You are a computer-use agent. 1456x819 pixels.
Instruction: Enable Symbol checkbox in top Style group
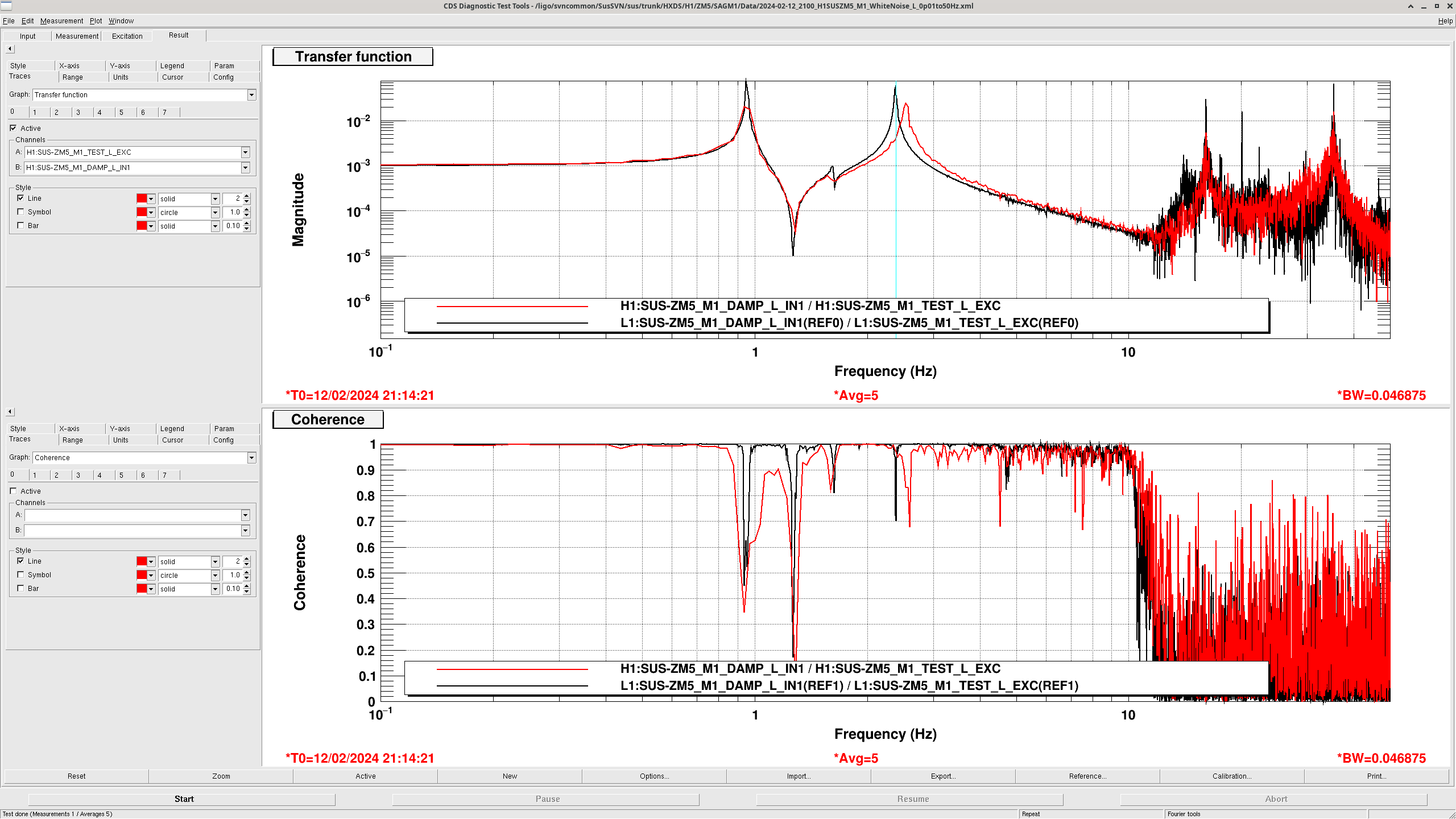(21, 212)
